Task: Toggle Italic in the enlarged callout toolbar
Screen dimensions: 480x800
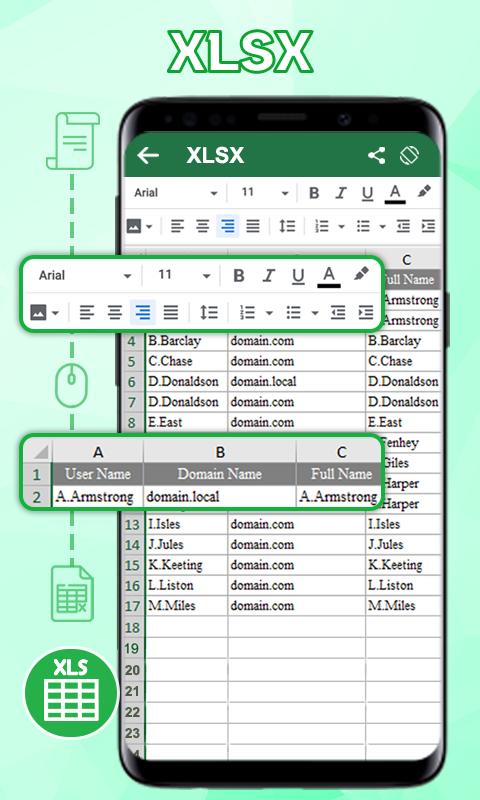Action: [268, 276]
